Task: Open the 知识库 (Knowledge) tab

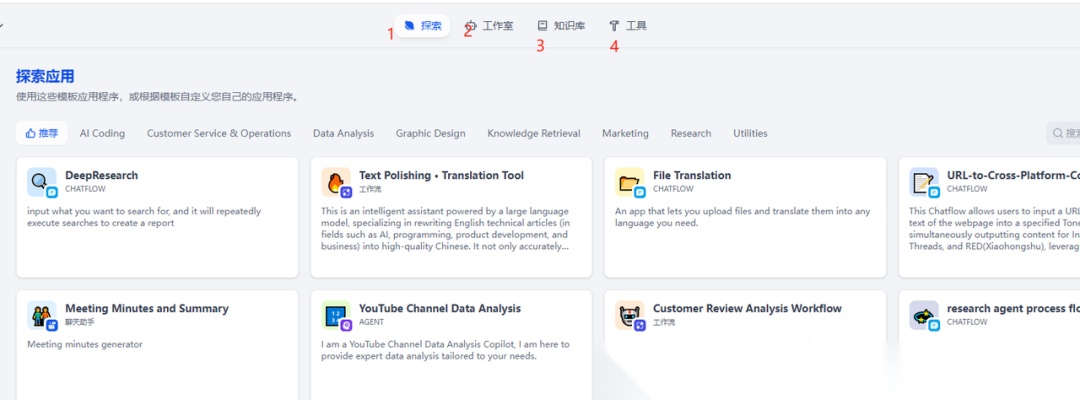Action: click(561, 26)
